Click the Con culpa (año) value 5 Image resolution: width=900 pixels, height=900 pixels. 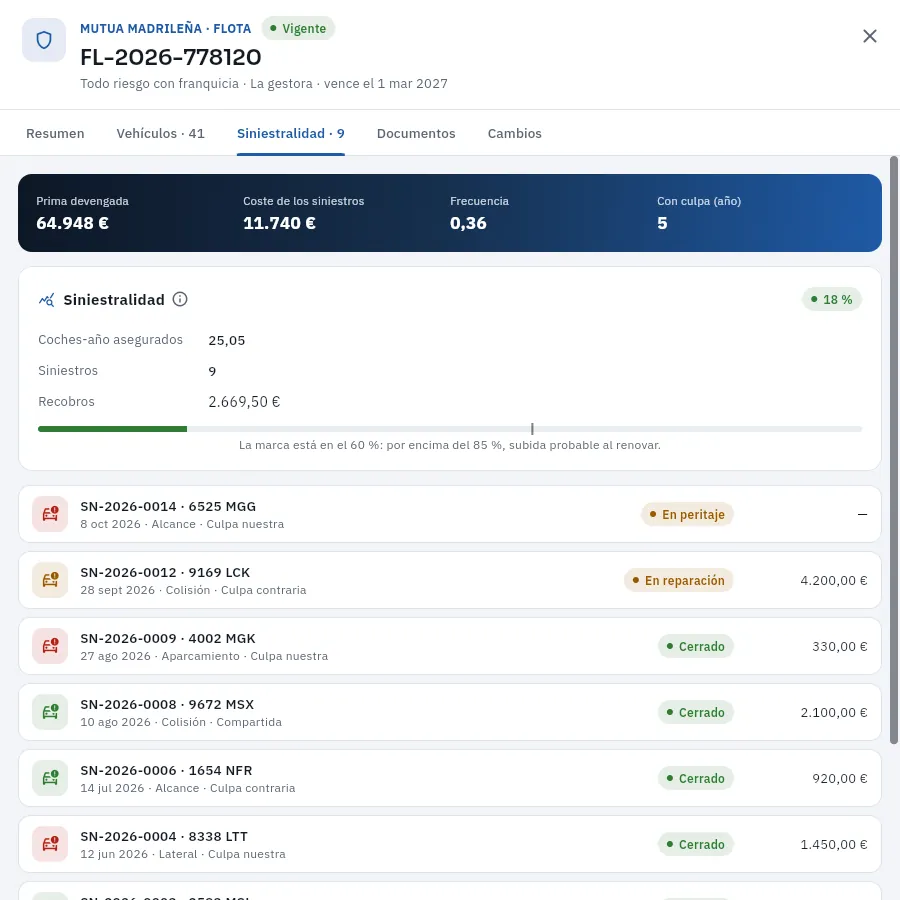662,223
